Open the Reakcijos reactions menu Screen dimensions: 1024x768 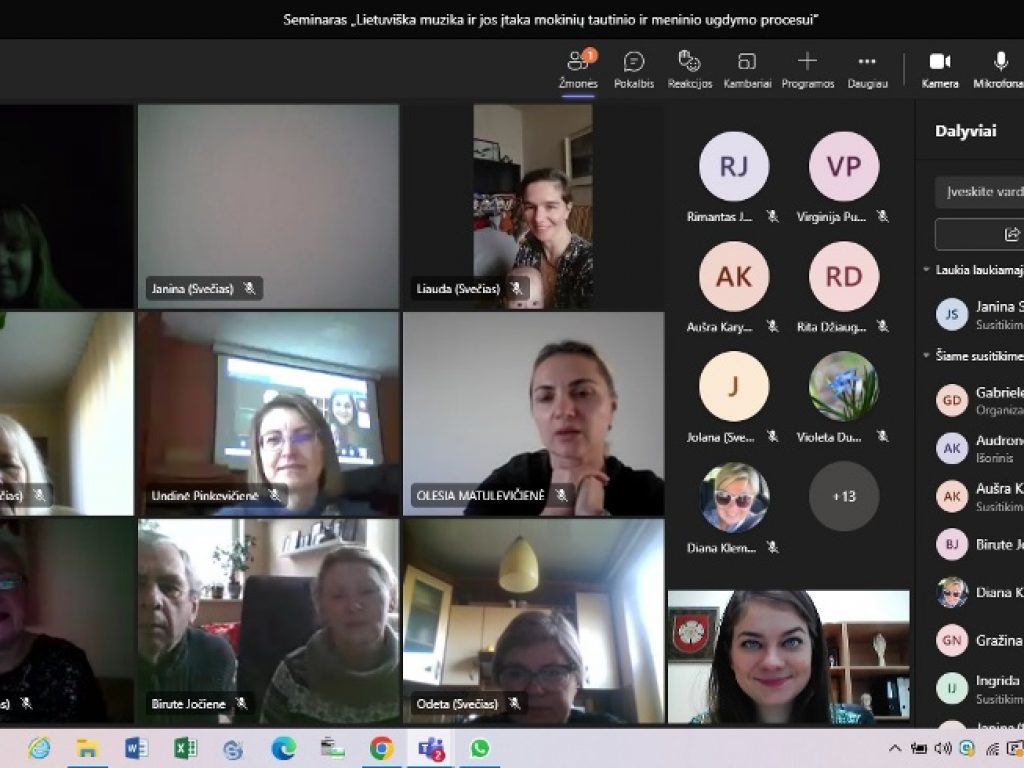point(690,70)
